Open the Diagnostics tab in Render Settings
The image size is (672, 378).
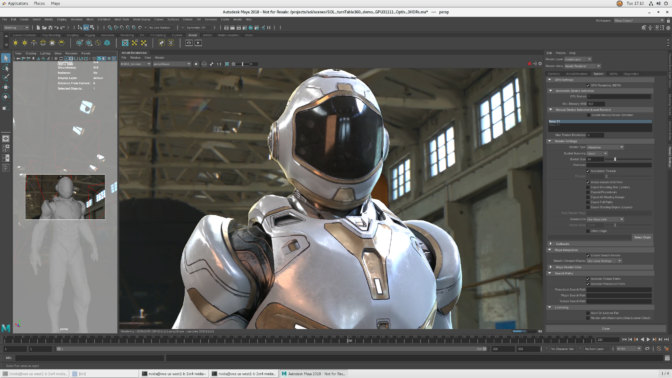631,74
